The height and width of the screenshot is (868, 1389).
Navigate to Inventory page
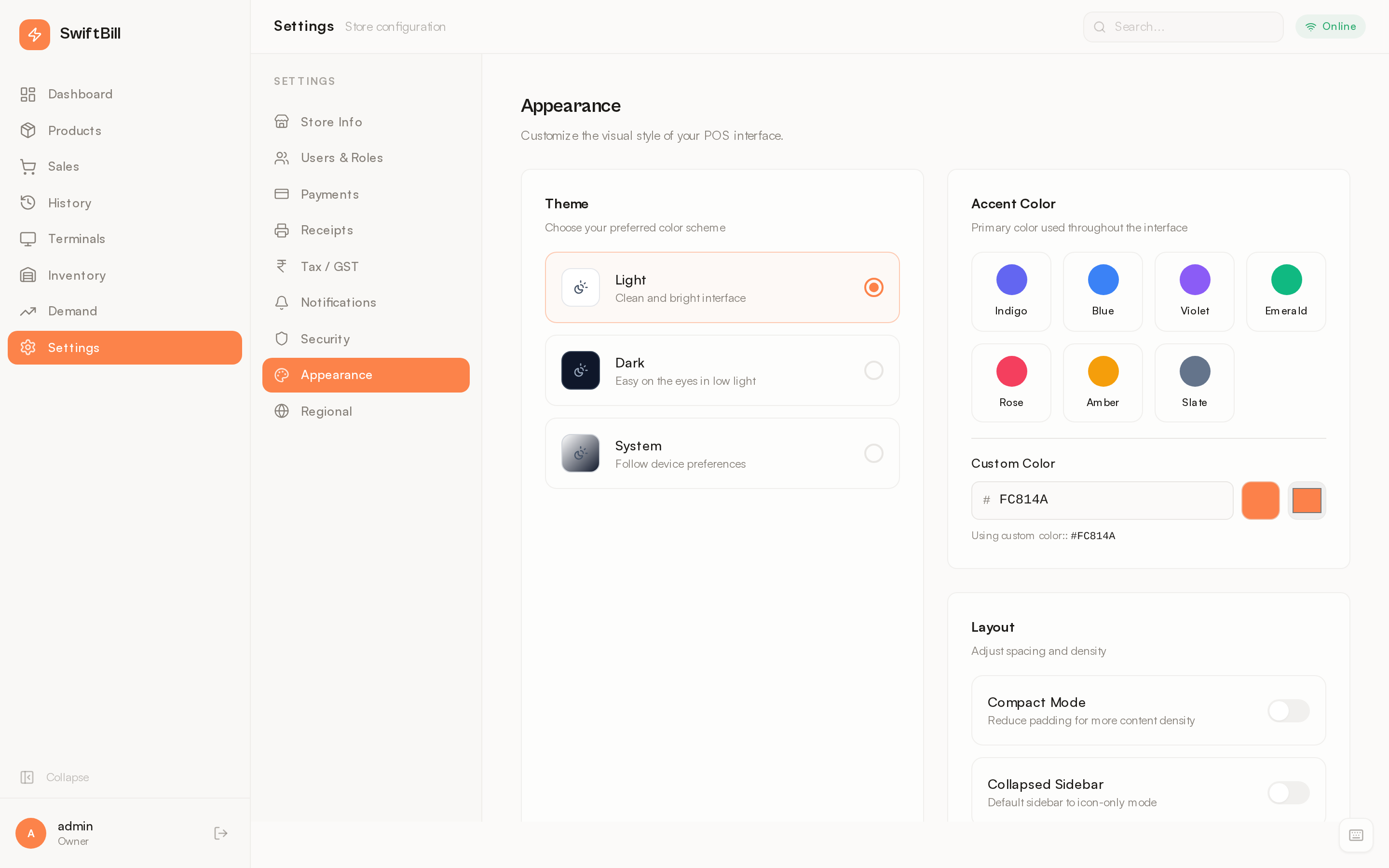124,275
